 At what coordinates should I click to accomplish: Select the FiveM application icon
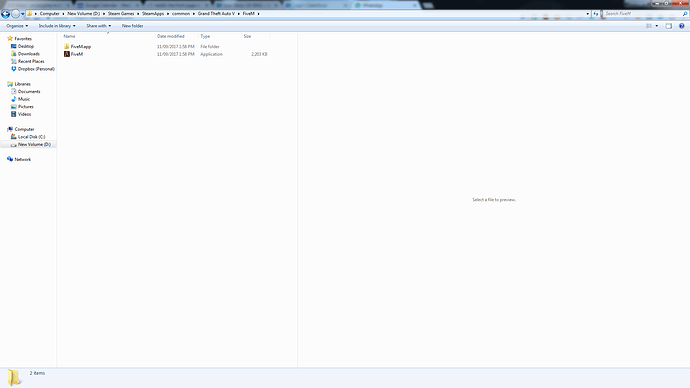tap(66, 54)
